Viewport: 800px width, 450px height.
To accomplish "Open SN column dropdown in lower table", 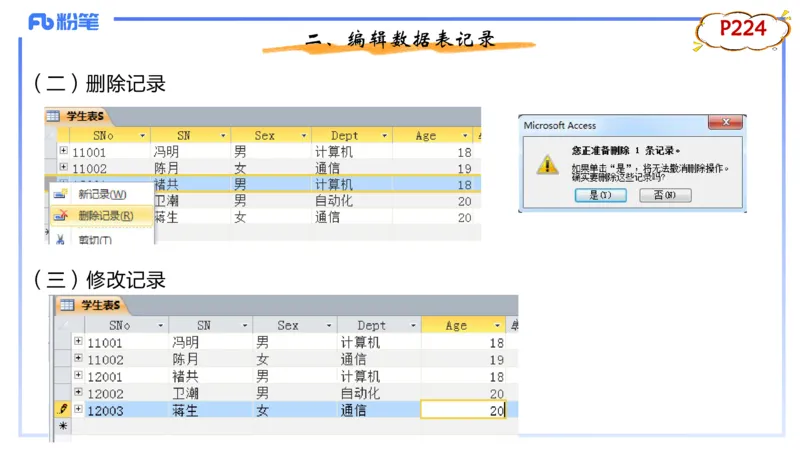I will (244, 326).
